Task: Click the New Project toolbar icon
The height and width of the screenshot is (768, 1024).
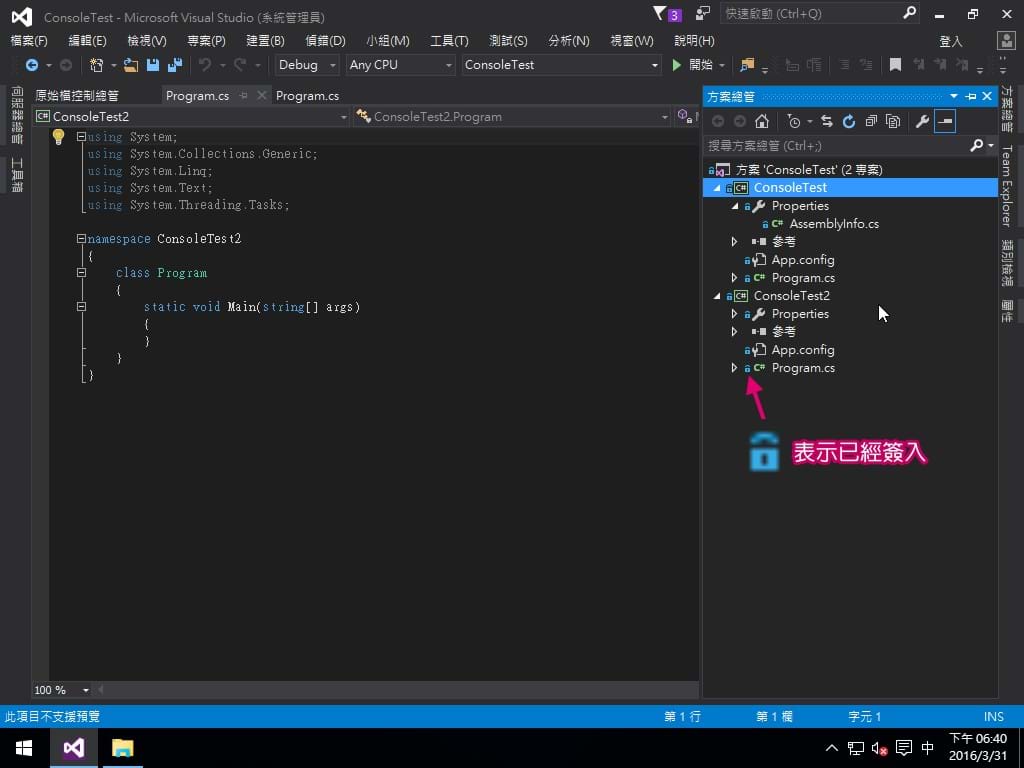Action: [97, 65]
